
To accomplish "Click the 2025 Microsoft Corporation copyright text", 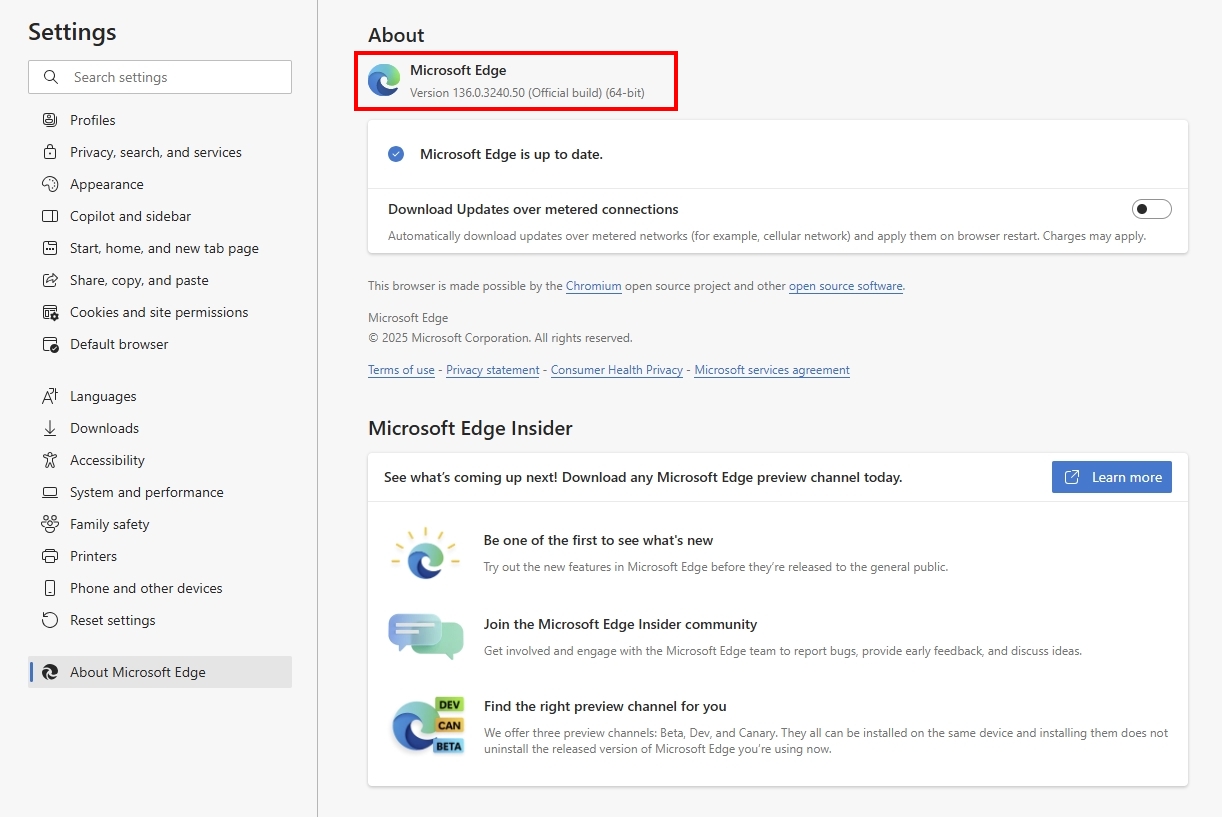I will tap(500, 338).
